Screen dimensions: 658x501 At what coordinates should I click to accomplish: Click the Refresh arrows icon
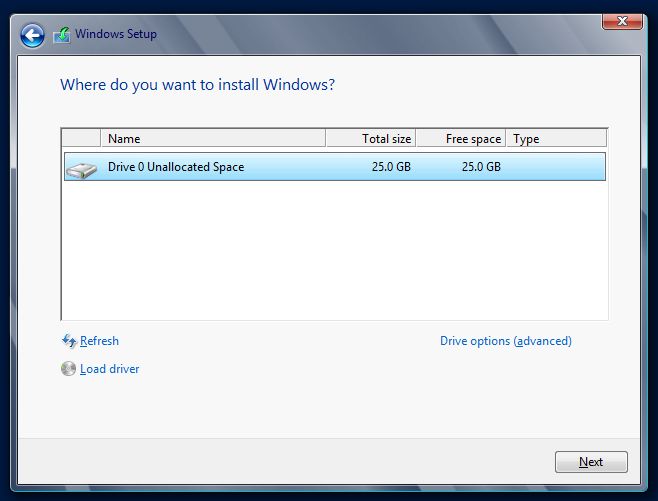click(69, 341)
